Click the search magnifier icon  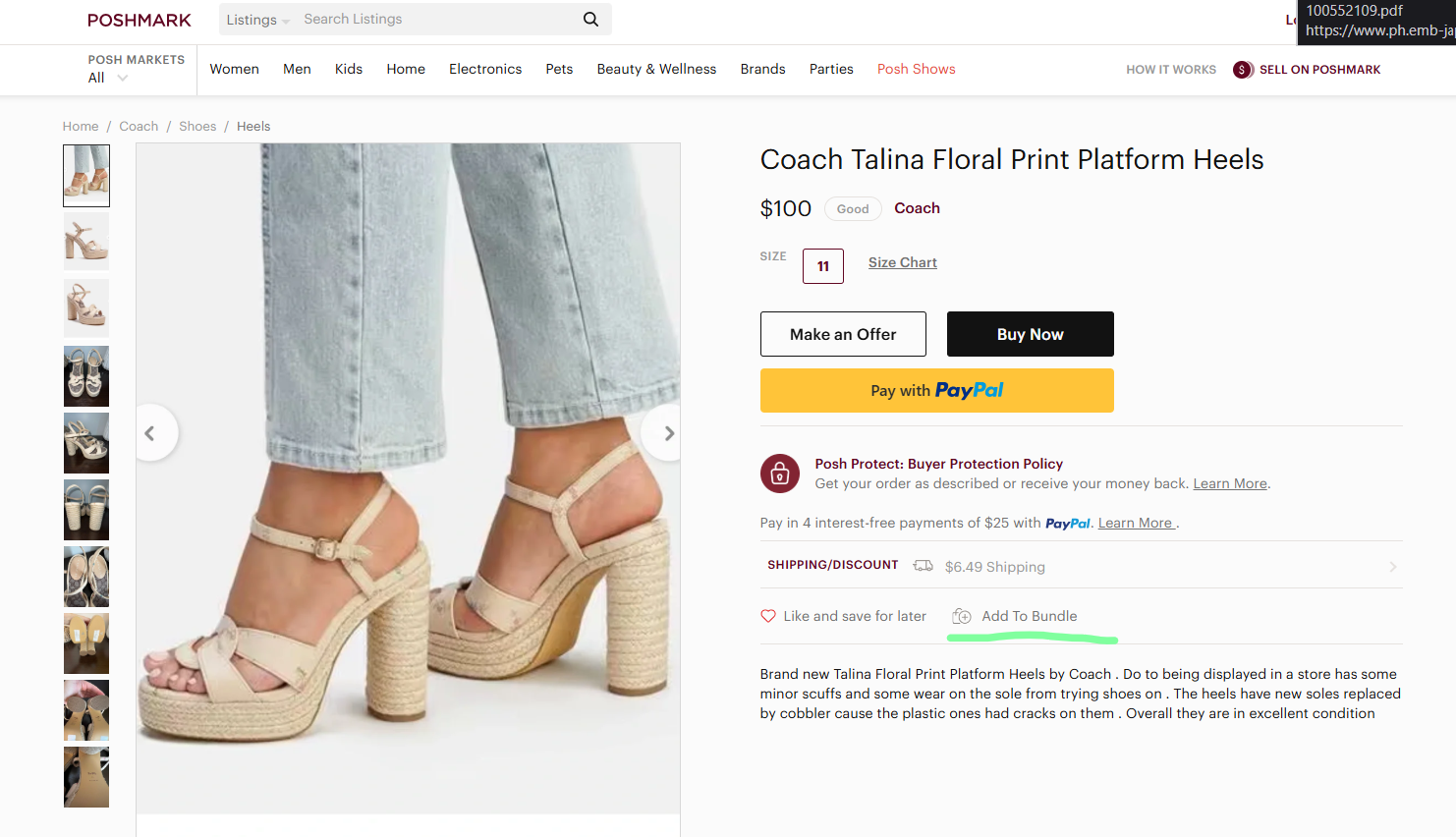point(590,19)
